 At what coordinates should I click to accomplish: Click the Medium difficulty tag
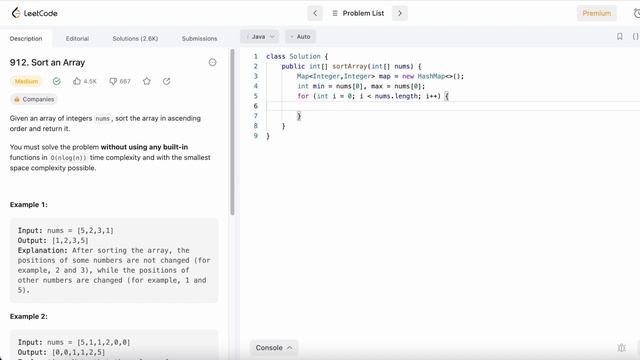pos(26,81)
